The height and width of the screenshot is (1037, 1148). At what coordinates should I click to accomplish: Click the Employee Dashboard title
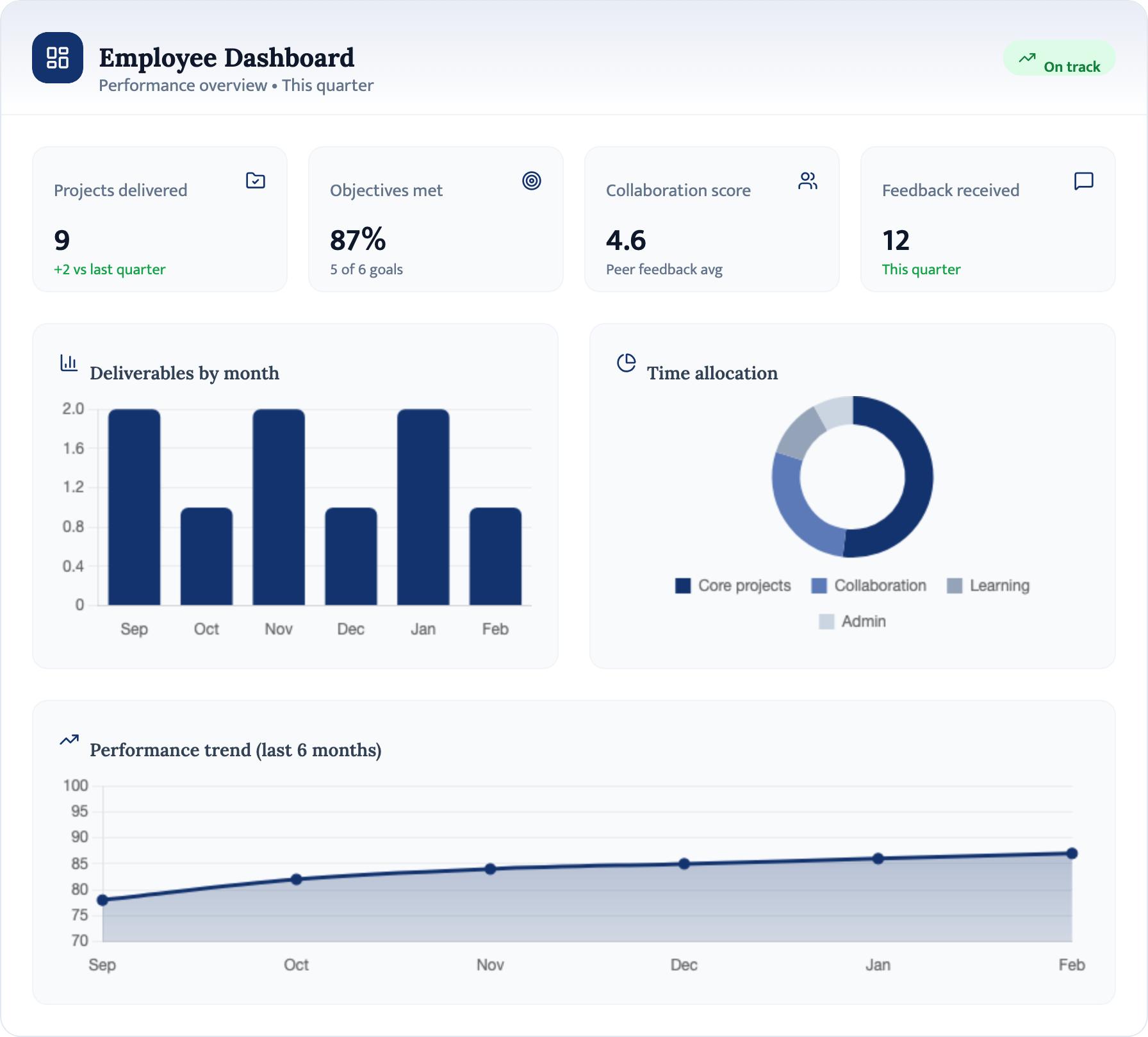click(x=226, y=58)
